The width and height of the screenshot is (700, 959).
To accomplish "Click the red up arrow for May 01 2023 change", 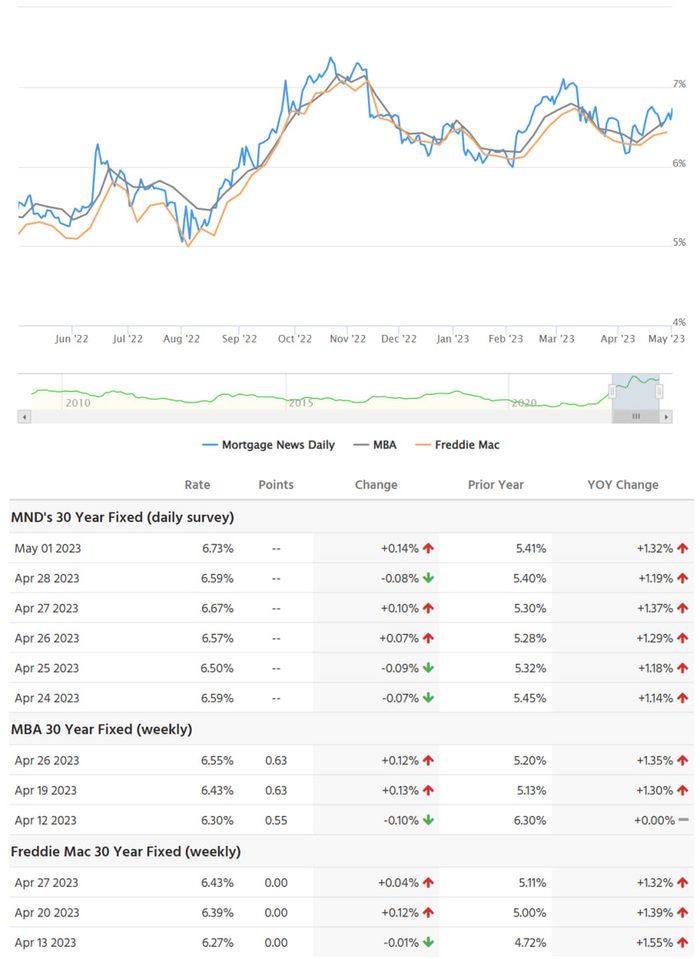I will point(428,548).
